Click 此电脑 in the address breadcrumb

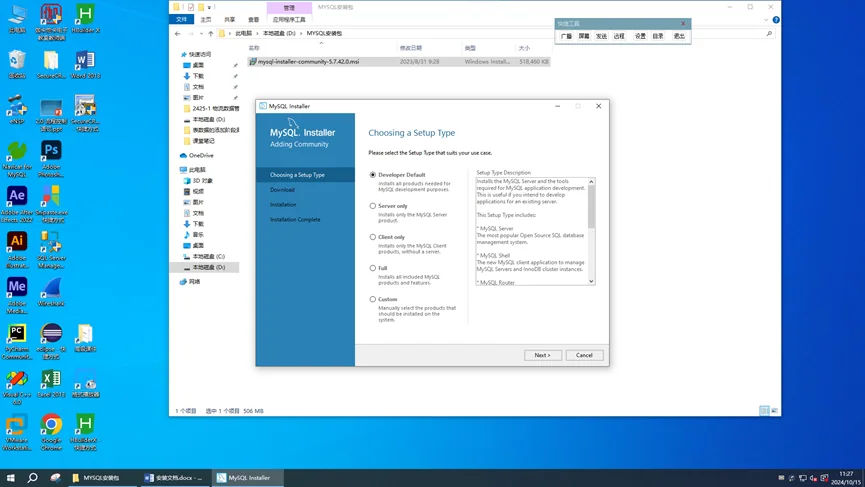tap(243, 33)
